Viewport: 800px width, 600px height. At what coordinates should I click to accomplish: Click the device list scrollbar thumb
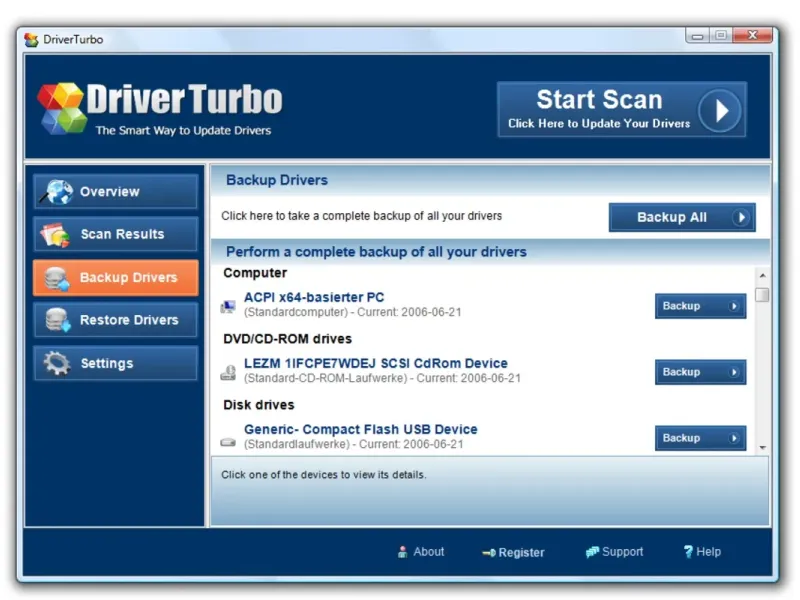click(762, 295)
